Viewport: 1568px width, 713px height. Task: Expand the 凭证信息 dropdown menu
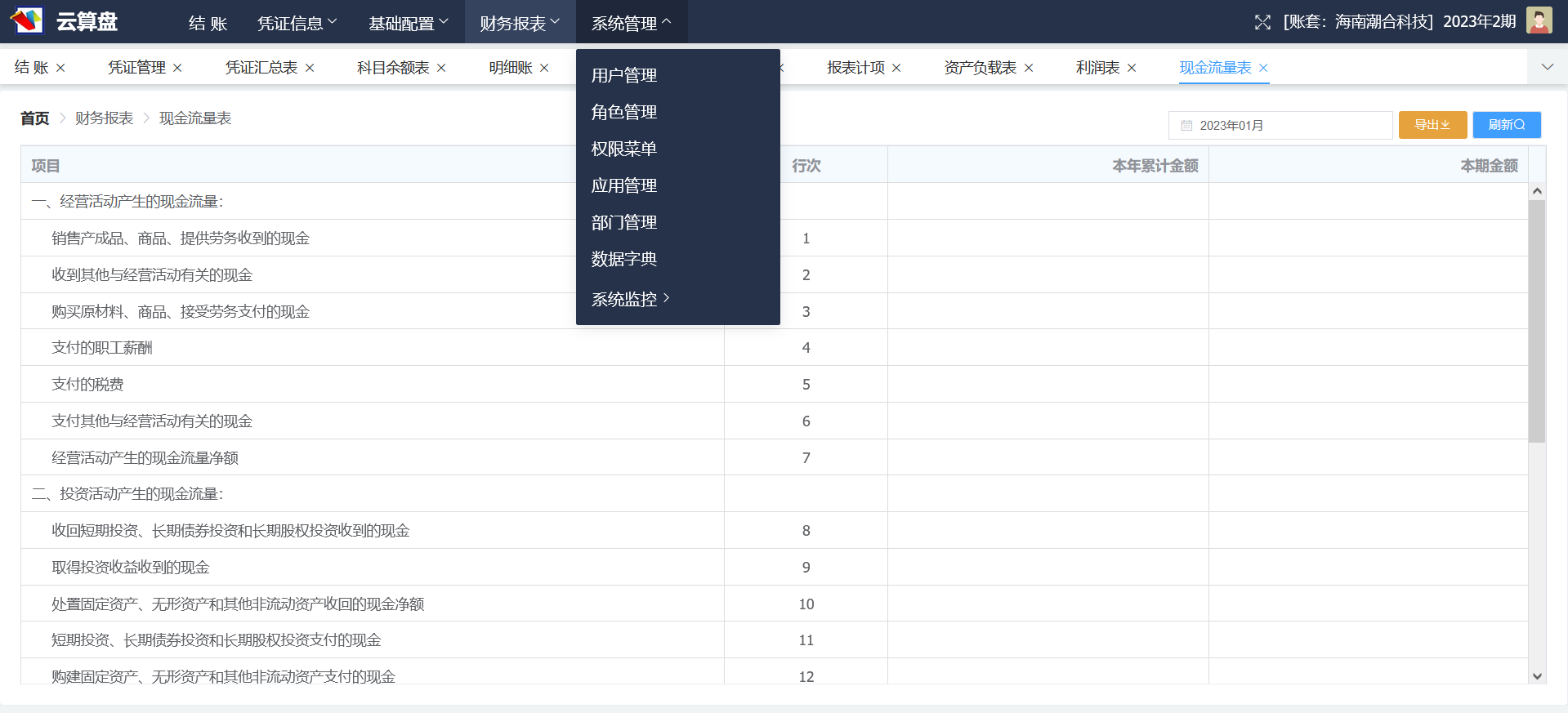coord(297,23)
